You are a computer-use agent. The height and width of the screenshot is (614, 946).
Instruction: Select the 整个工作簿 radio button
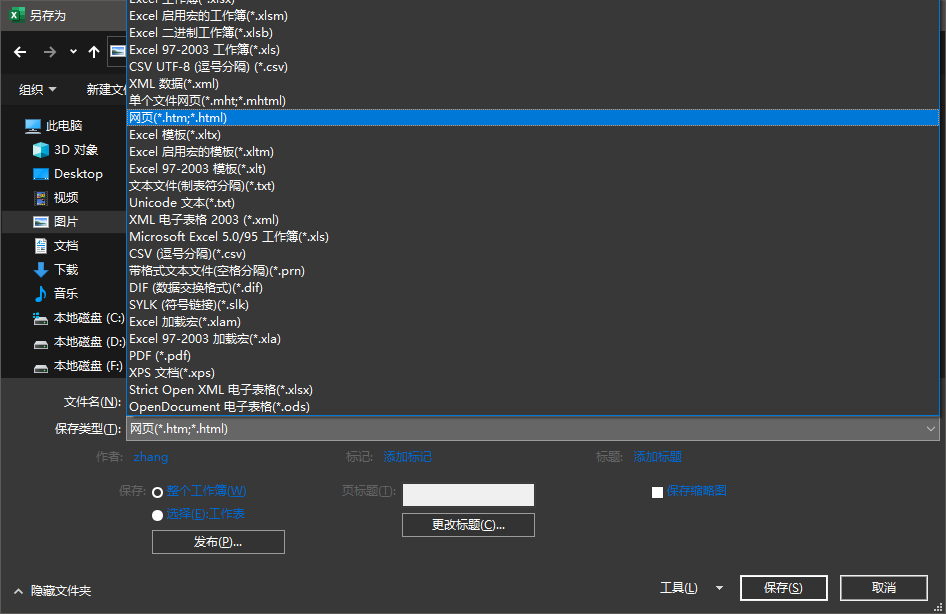point(157,492)
